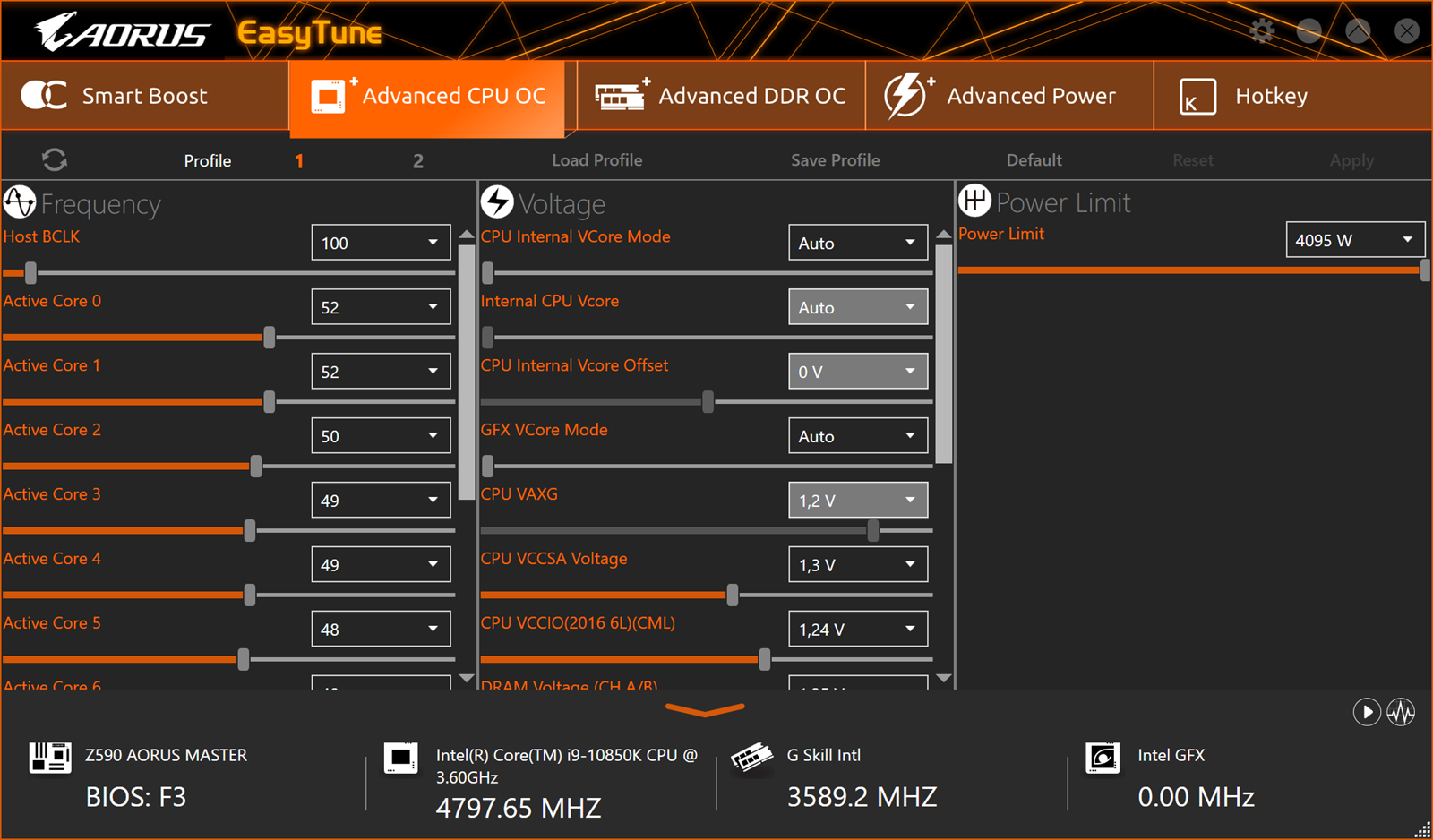Viewport: 1433px width, 840px height.
Task: Click the 4797.65 MHZ CPU frequency value
Action: 519,808
